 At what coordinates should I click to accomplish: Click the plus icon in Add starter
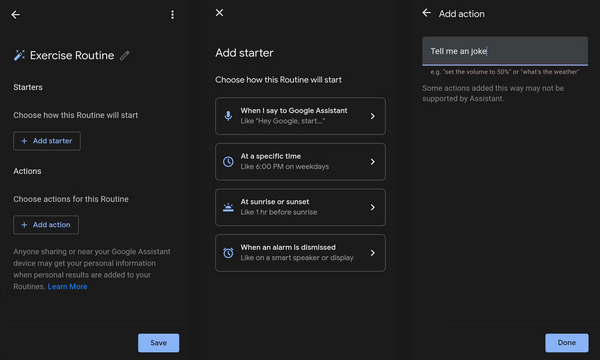tap(24, 141)
